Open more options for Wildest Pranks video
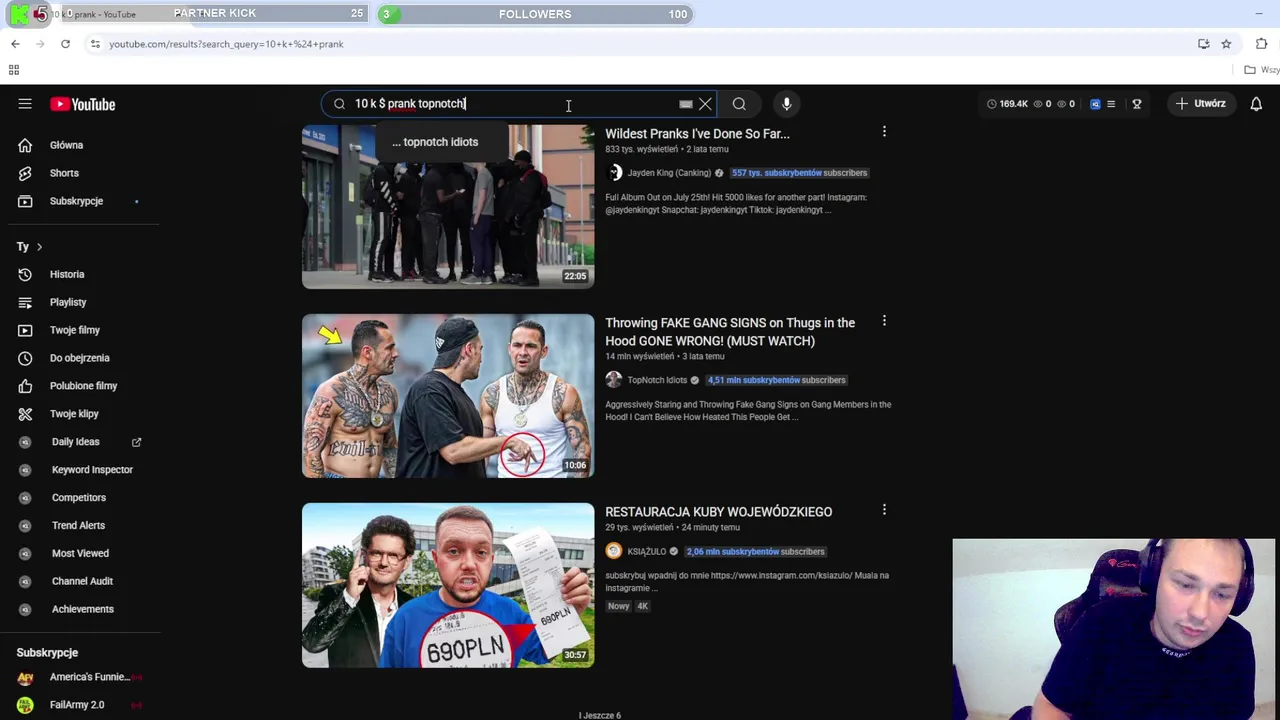 (x=884, y=132)
